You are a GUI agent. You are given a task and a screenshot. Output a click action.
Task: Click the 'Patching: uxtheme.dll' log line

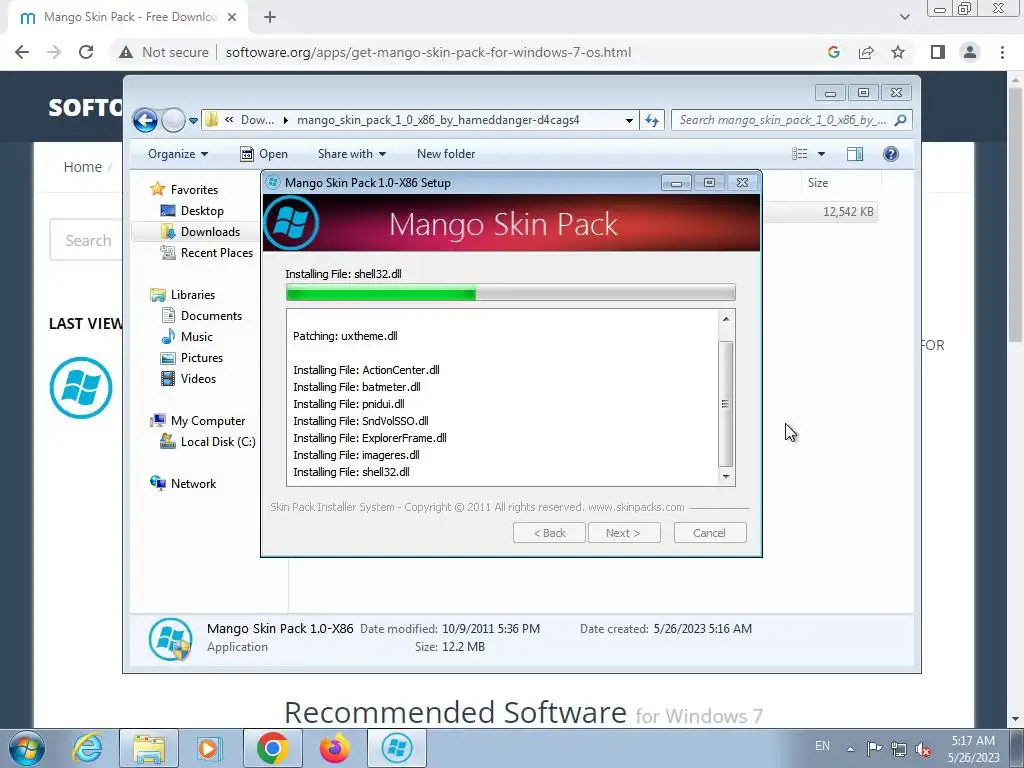[345, 336]
